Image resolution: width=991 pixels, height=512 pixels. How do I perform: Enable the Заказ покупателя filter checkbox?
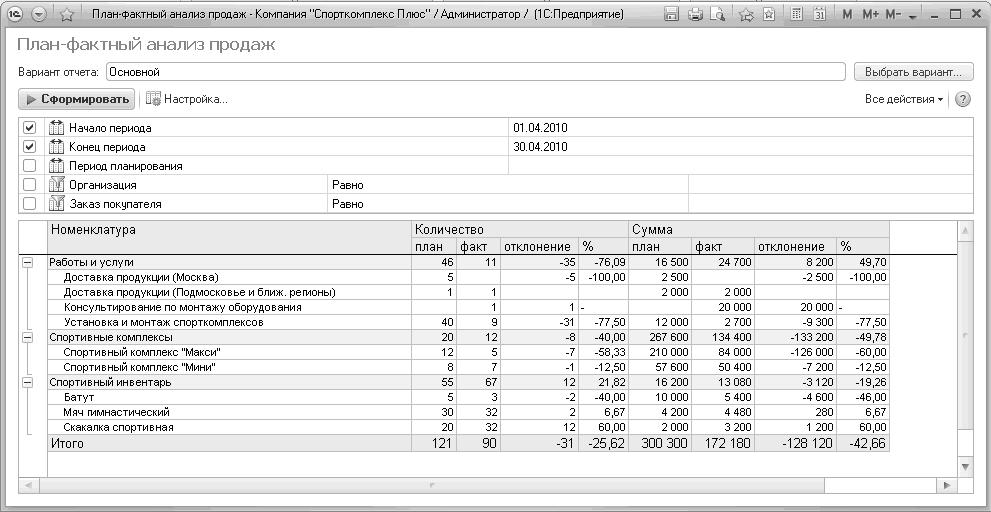point(29,204)
